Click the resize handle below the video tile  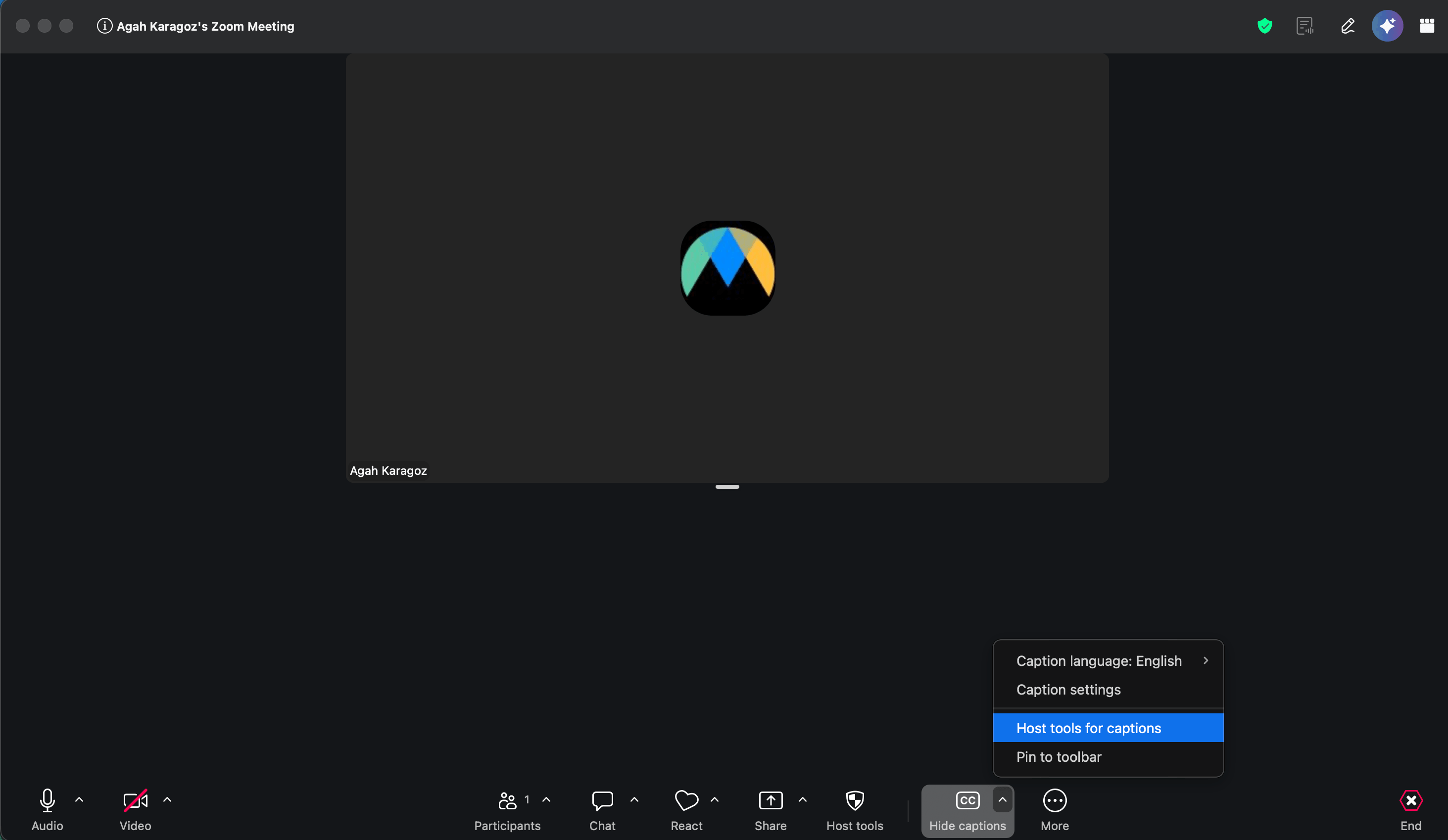pos(727,487)
